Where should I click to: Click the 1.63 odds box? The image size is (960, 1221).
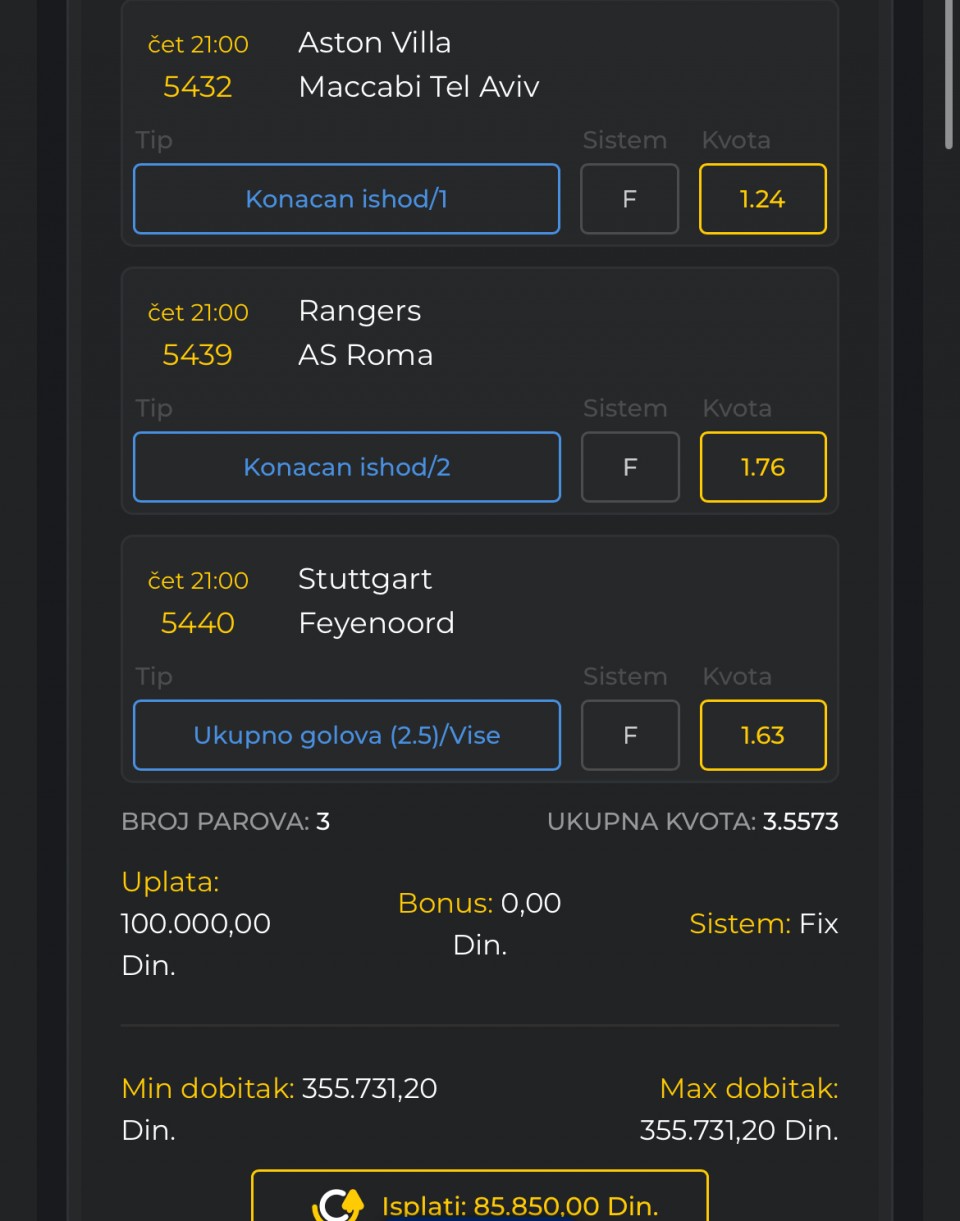coord(762,735)
